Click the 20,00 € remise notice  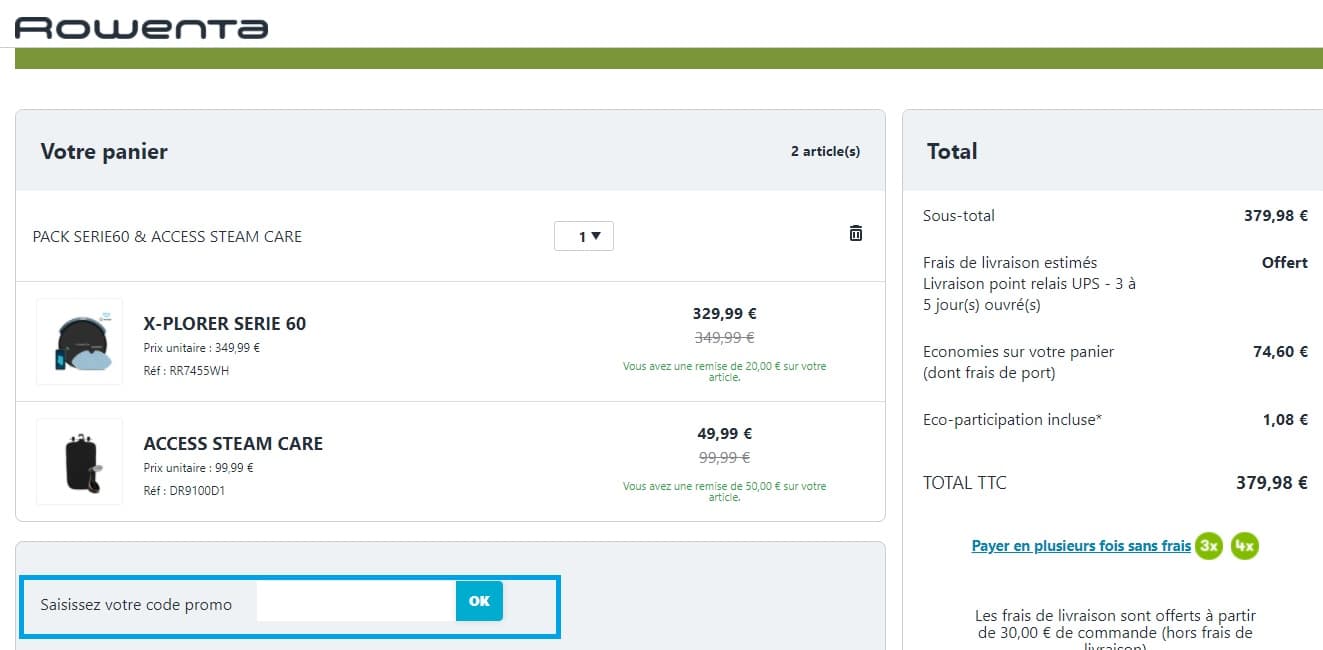tap(724, 371)
